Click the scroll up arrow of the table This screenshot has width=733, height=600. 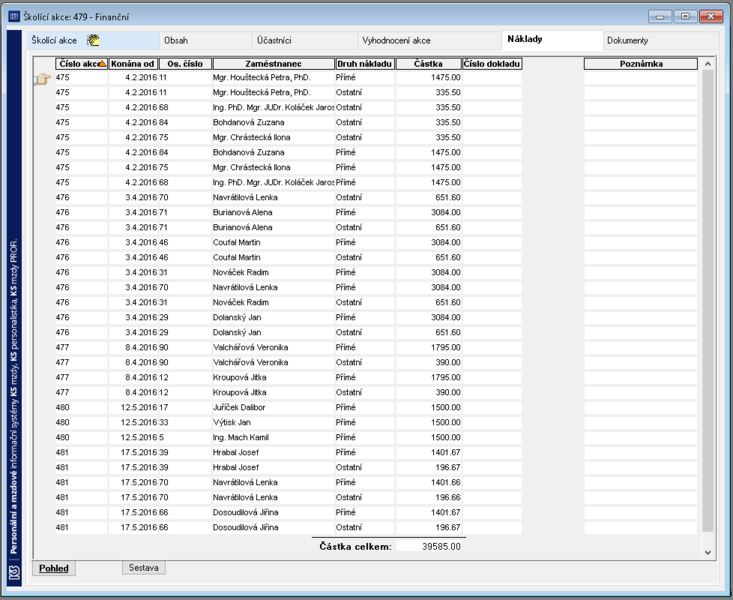(708, 64)
